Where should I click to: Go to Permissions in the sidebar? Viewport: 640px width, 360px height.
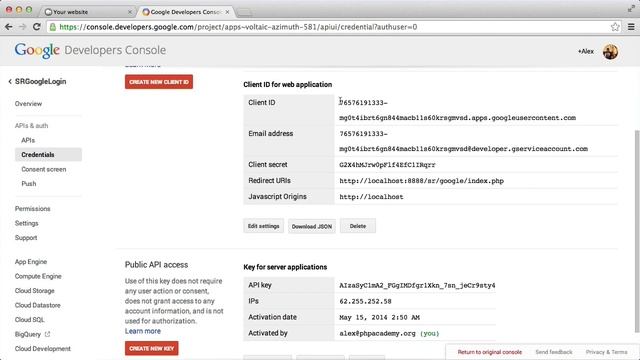pos(33,209)
